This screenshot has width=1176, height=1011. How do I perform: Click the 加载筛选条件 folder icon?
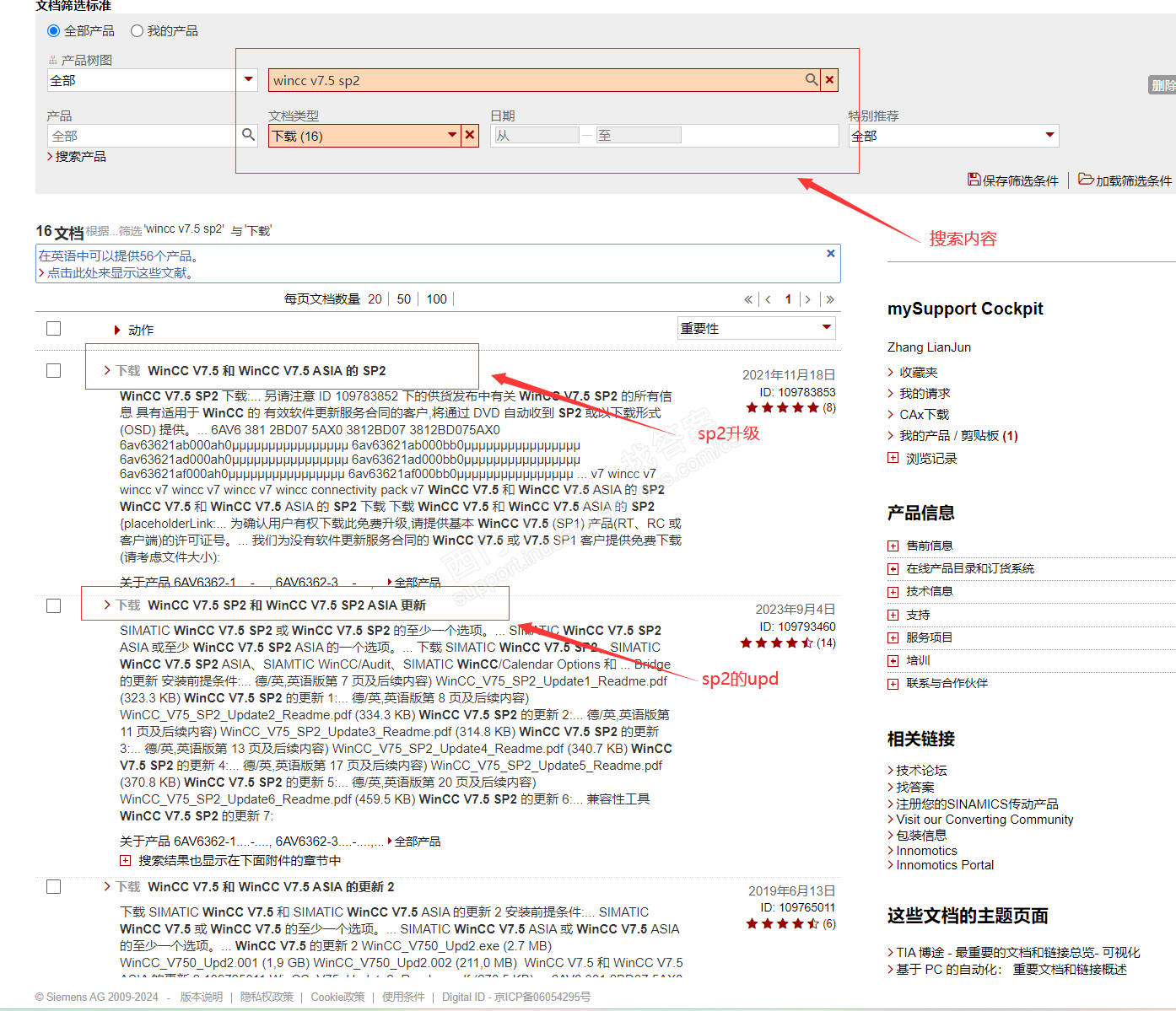1086,180
